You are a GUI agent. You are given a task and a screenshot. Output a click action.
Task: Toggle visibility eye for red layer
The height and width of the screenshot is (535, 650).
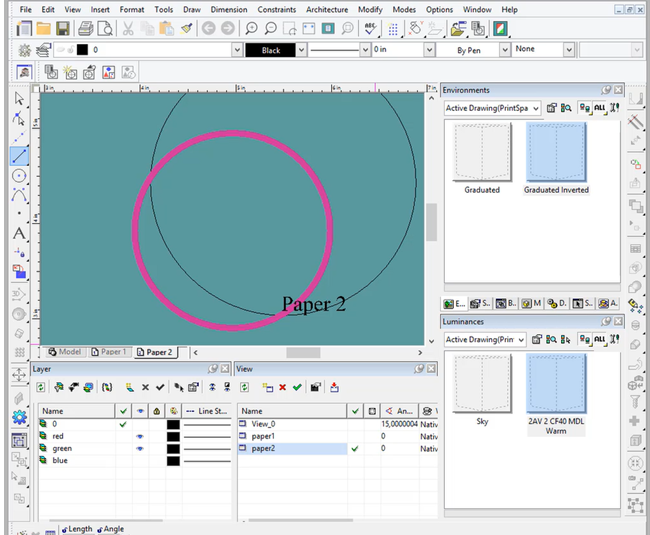point(140,436)
